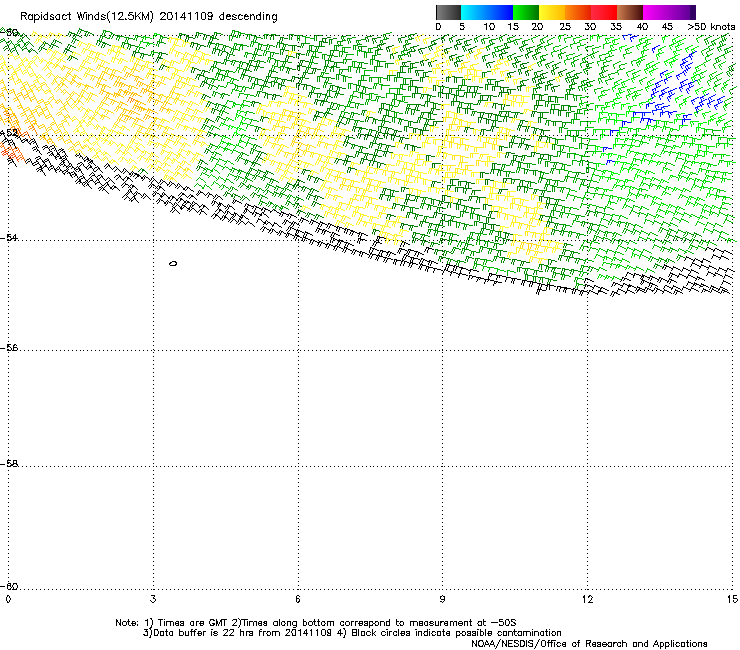Click the green 15-20 knots color swatch

526,12
